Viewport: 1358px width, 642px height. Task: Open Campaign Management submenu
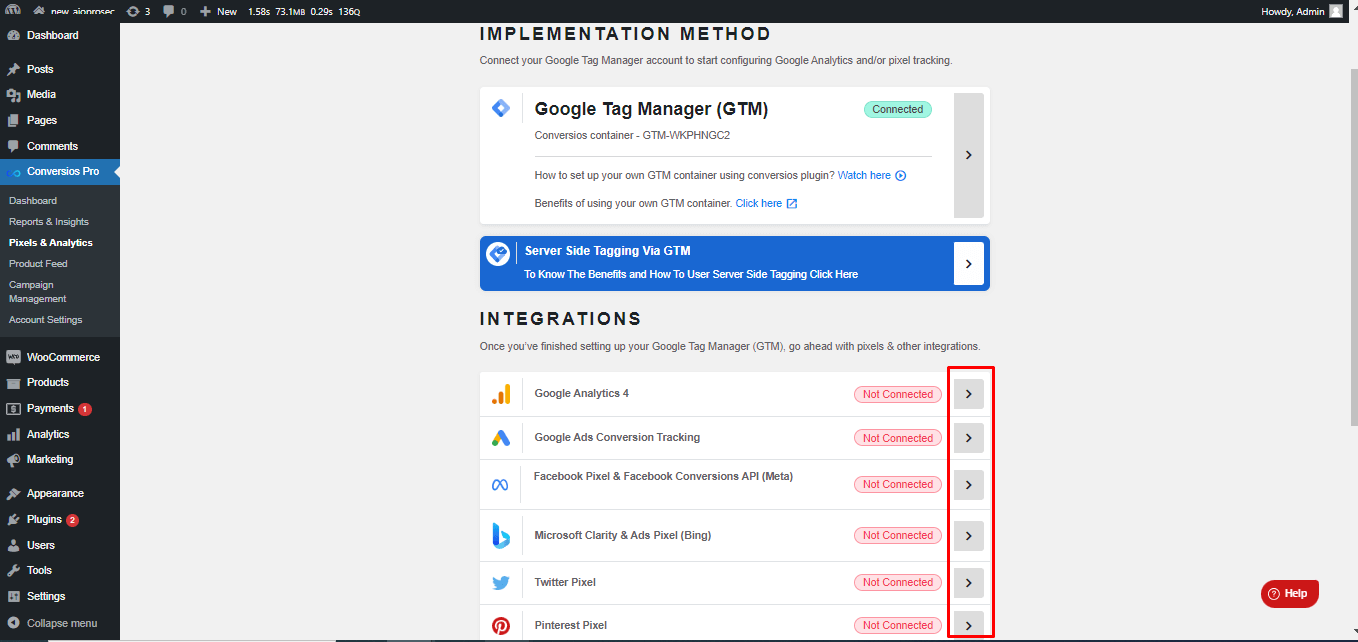click(x=37, y=291)
